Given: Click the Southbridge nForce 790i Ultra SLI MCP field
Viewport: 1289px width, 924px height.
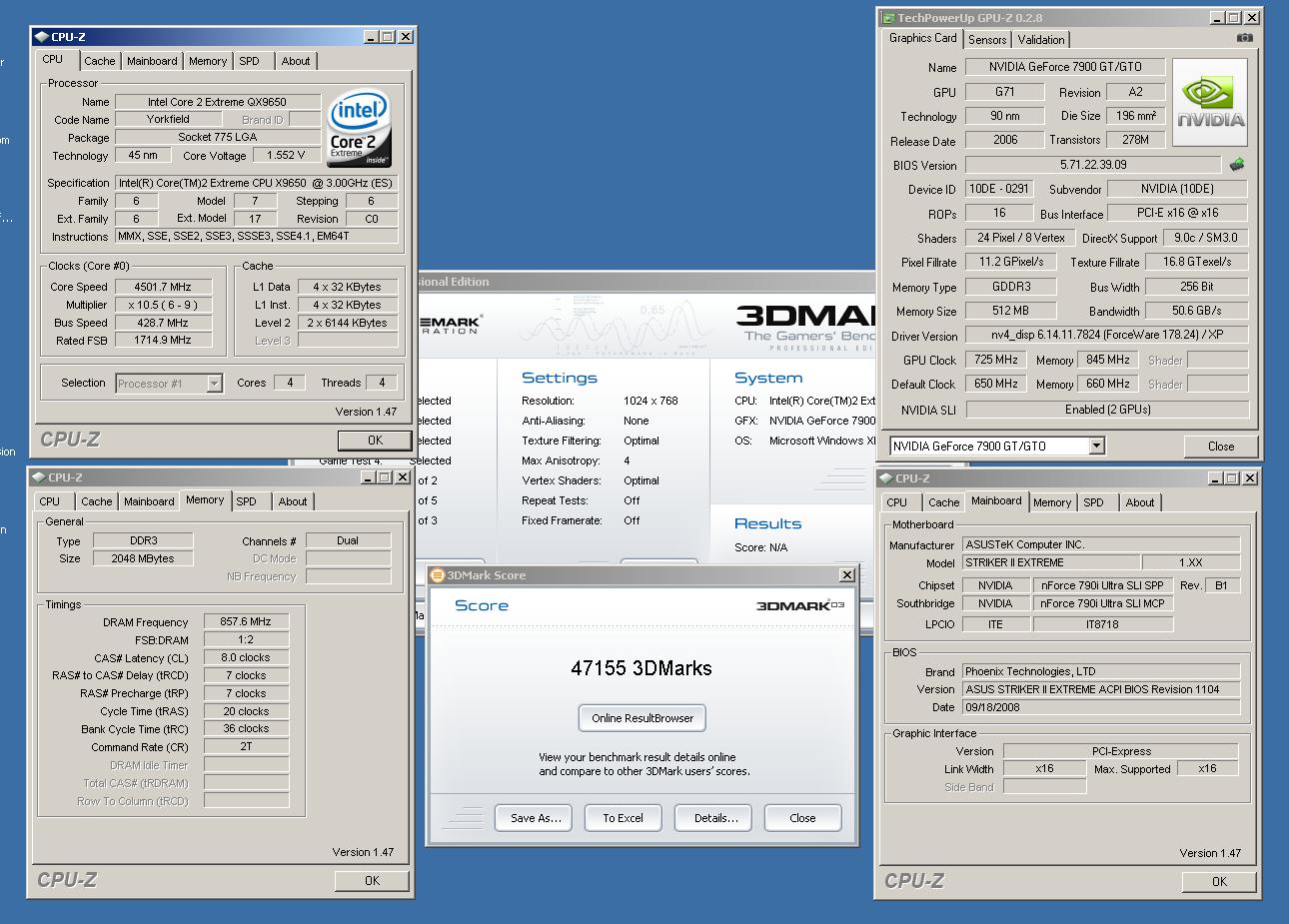Looking at the screenshot, I should tap(1101, 603).
